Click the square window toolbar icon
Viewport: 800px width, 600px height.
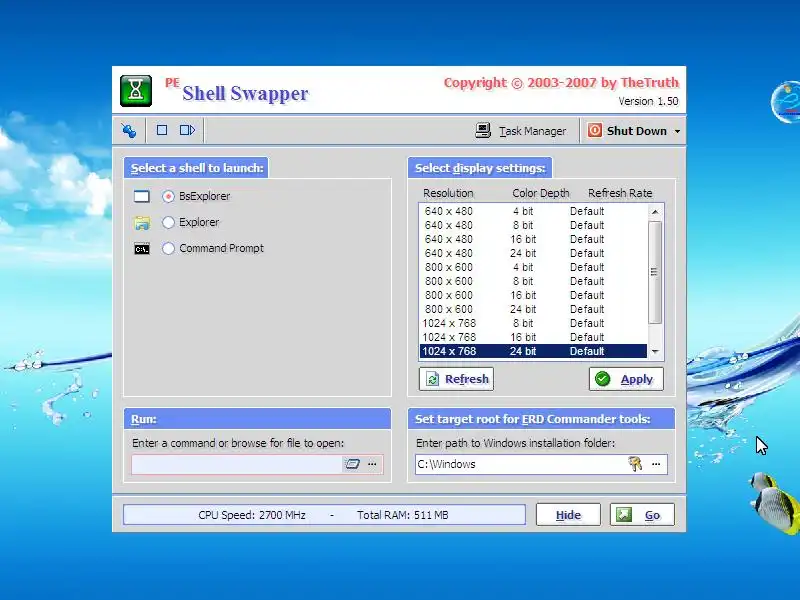pyautogui.click(x=162, y=130)
